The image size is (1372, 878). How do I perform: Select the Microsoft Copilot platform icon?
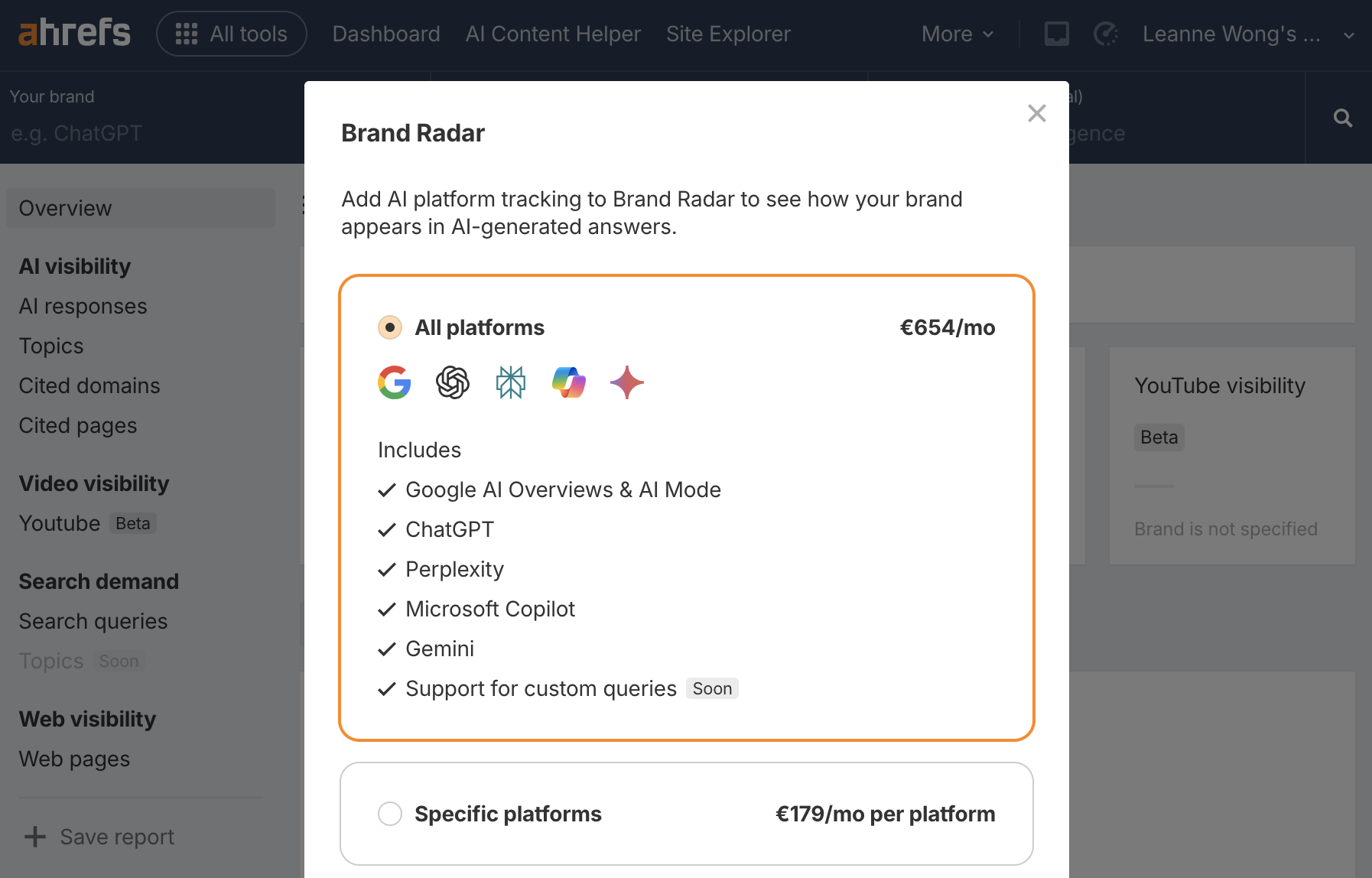click(568, 382)
